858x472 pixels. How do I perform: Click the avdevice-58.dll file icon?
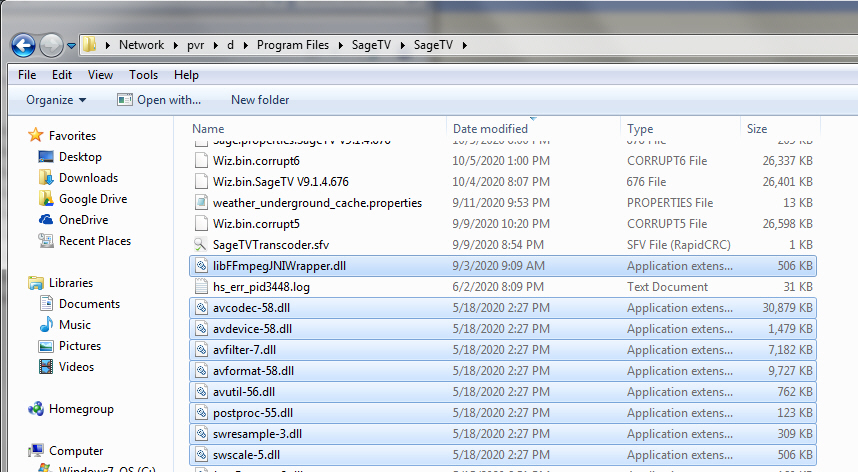click(x=201, y=329)
